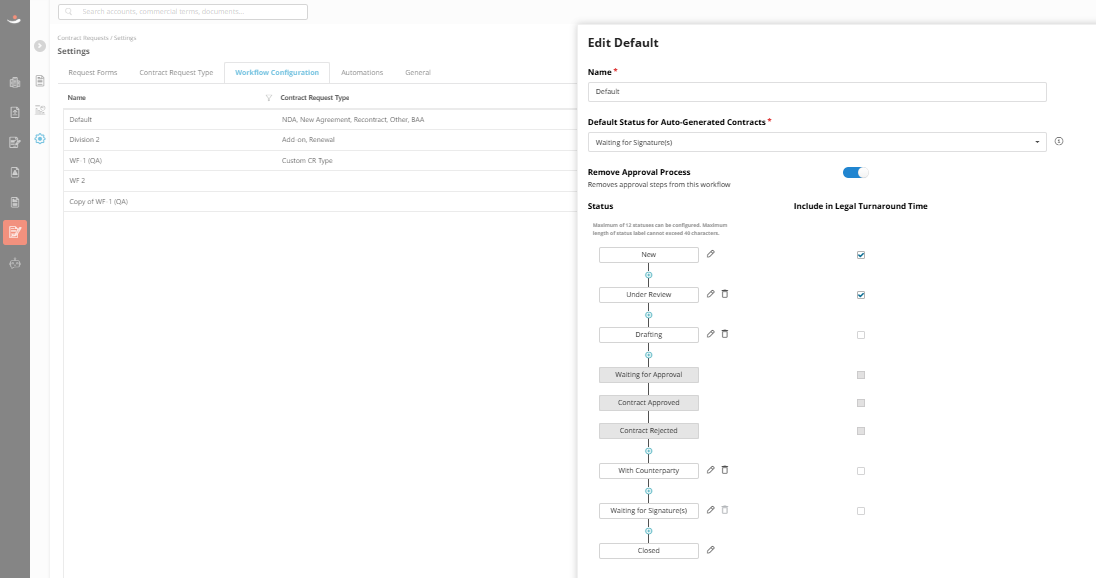Click the filter icon on the Name column
The height and width of the screenshot is (578, 1096).
click(x=268, y=98)
